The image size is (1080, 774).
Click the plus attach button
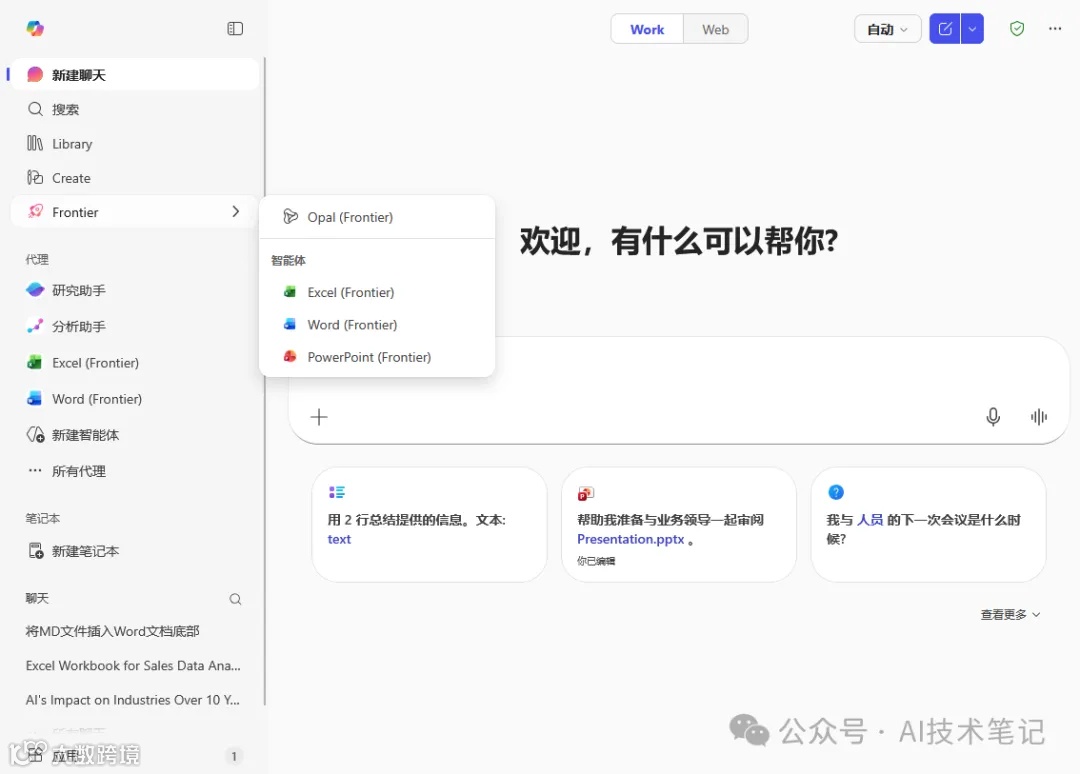click(318, 417)
